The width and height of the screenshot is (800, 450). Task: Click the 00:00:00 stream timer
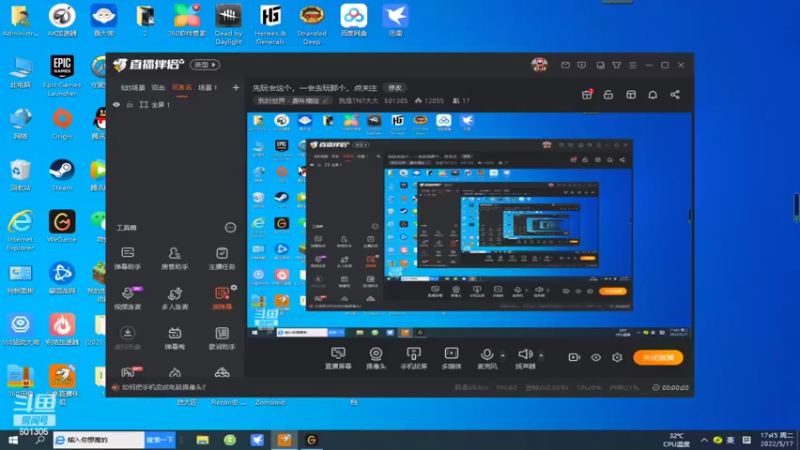pos(675,388)
